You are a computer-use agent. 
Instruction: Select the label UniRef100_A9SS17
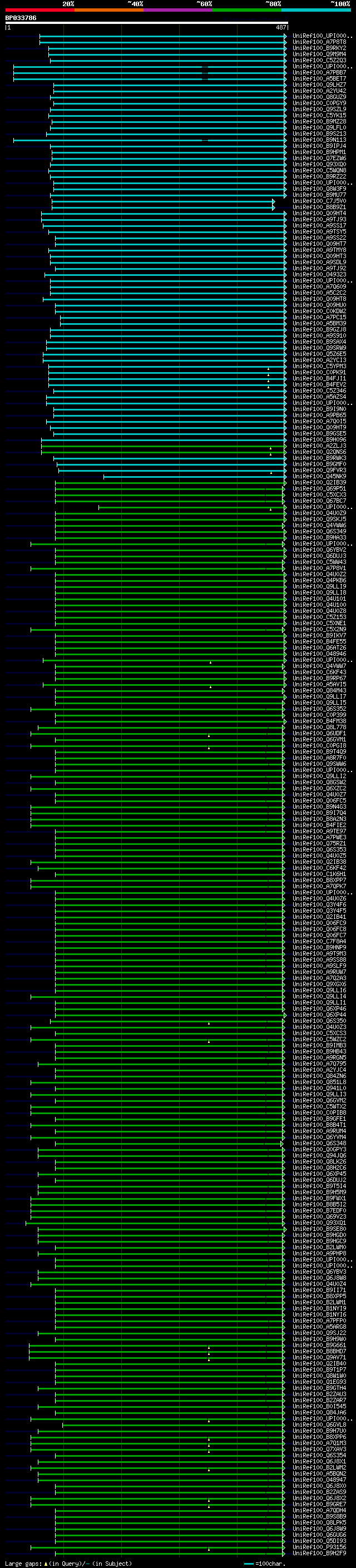(x=319, y=225)
